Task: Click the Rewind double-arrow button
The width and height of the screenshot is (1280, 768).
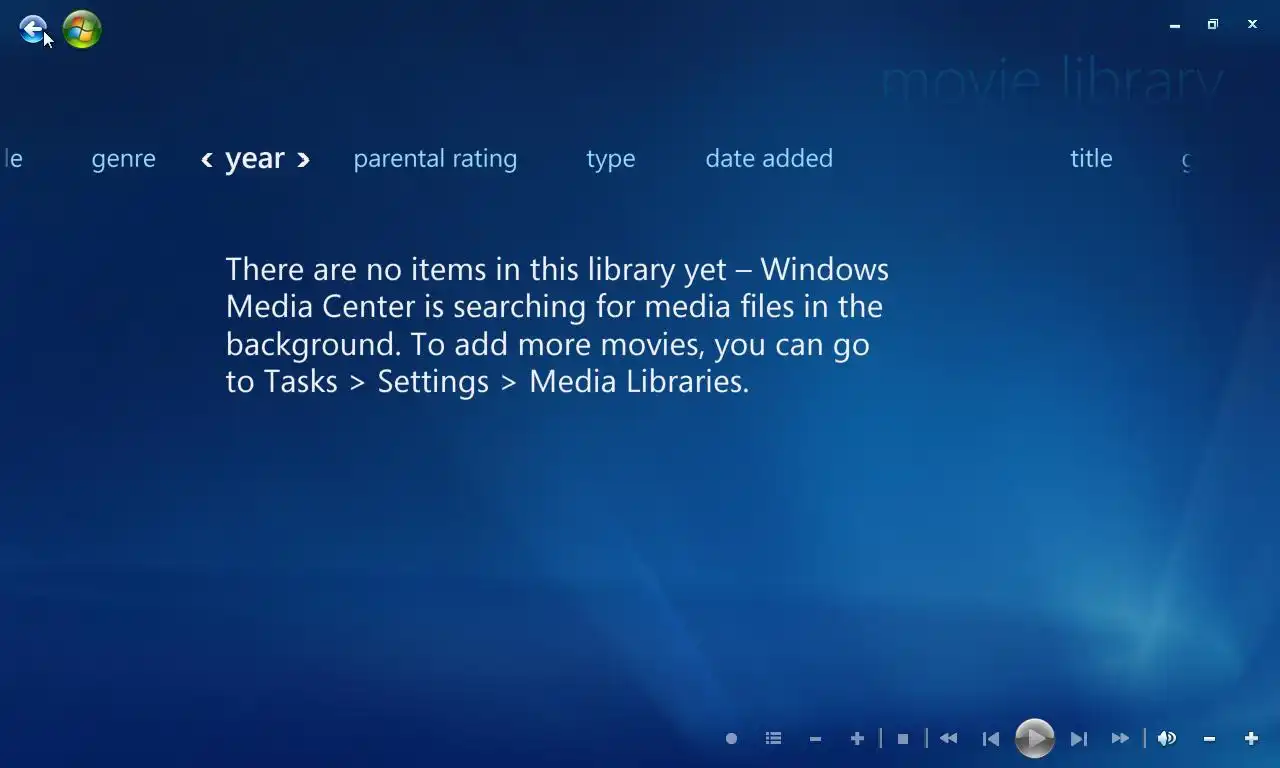Action: coord(949,739)
